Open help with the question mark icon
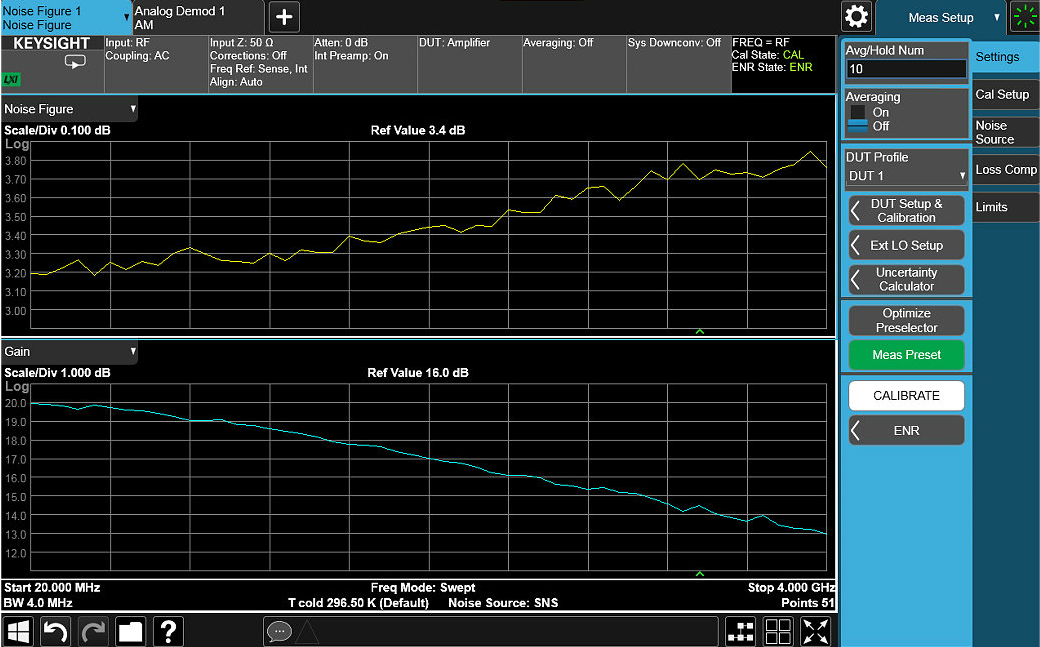Viewport: 1040px width, 647px height. (169, 631)
